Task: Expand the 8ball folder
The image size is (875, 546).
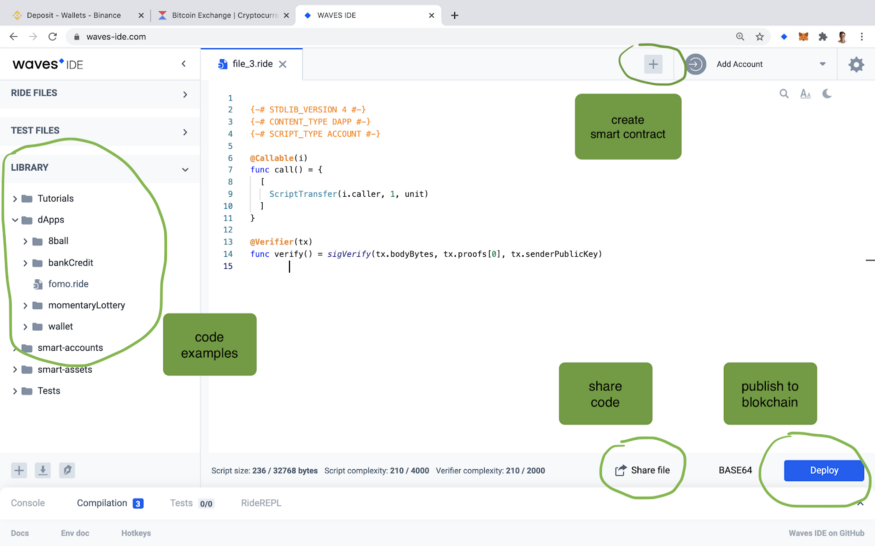Action: coord(25,241)
